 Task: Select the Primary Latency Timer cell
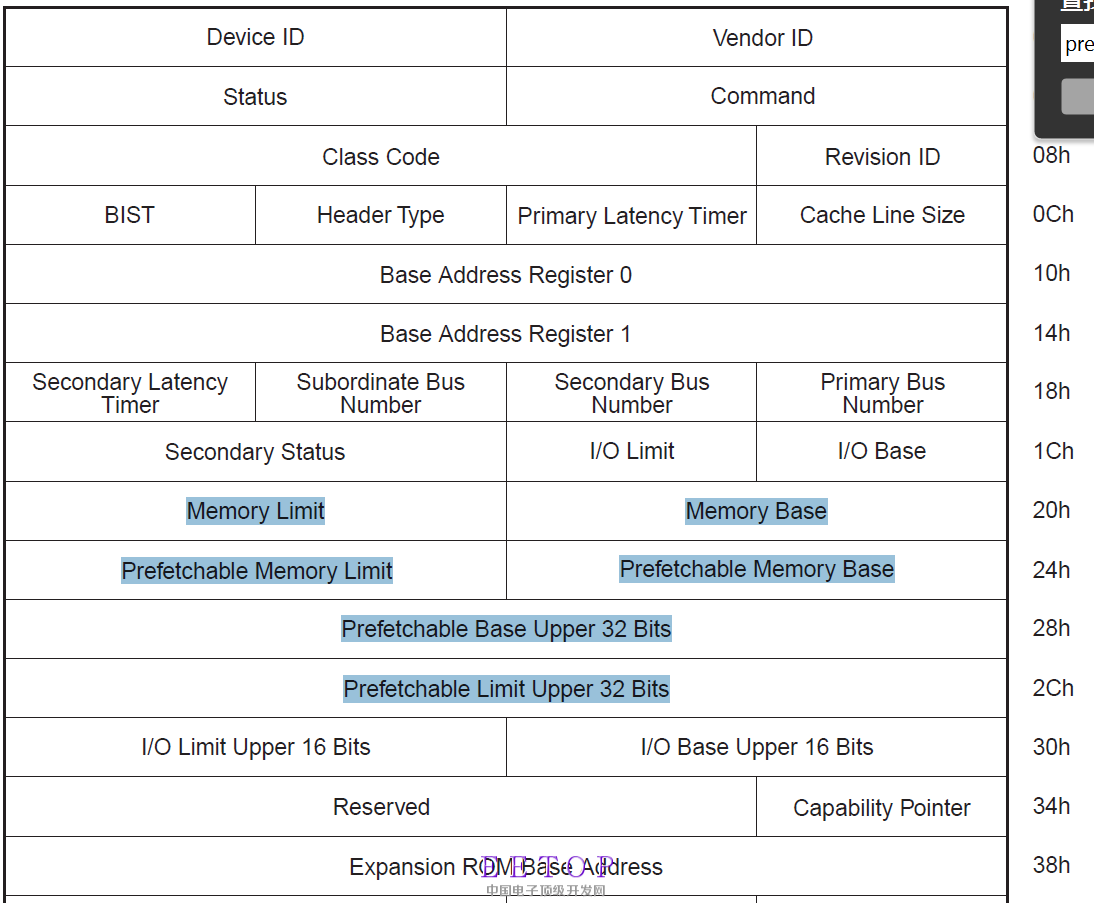pyautogui.click(x=632, y=216)
